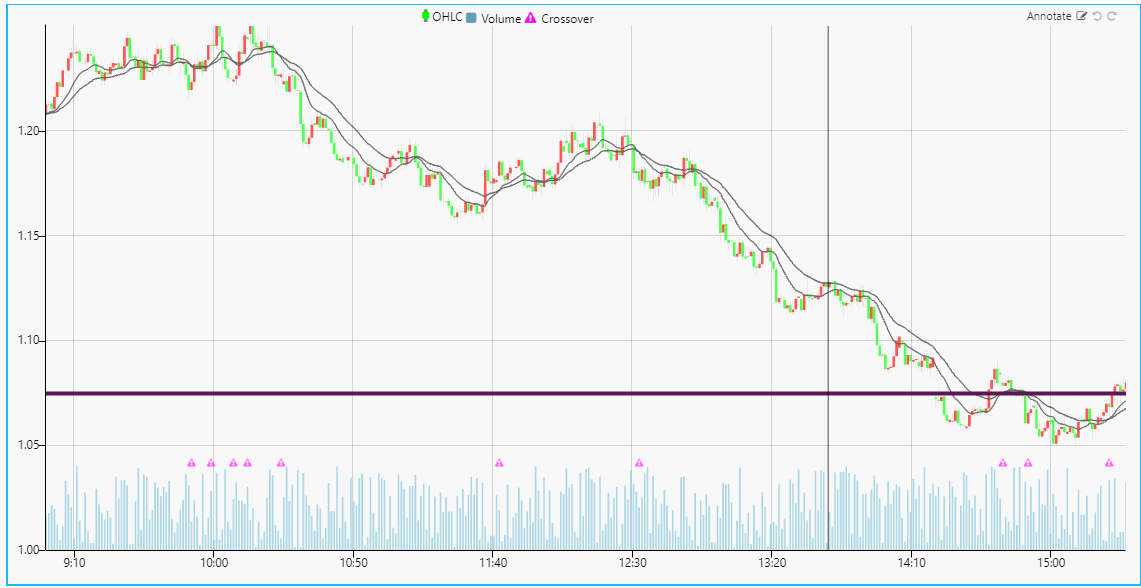The image size is (1141, 588).
Task: Select the crossover marker on the 10:00 gridline
Action: tap(211, 463)
